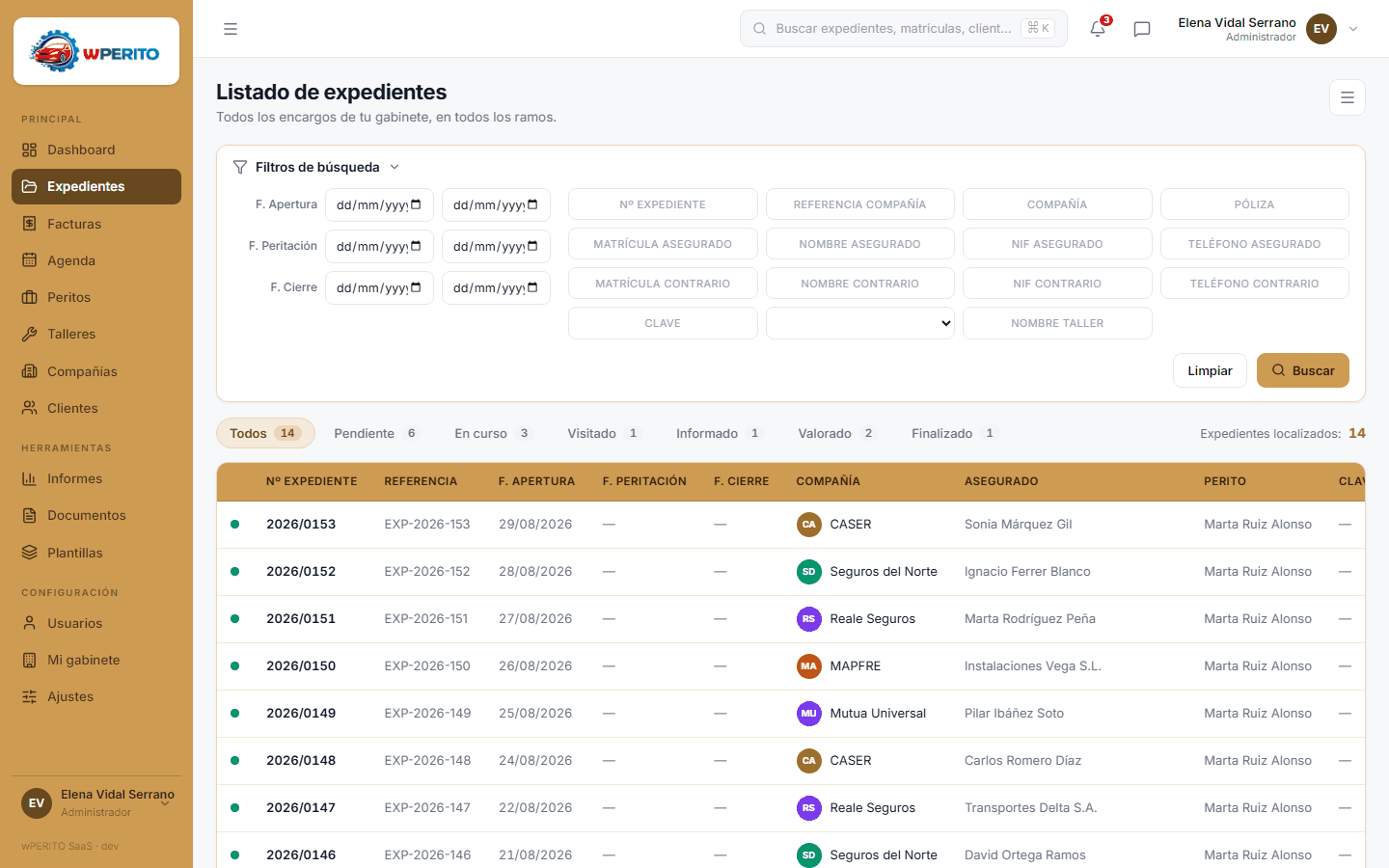Switch to the Valorado tab
Screen dimensions: 1389x868
pyautogui.click(x=836, y=433)
